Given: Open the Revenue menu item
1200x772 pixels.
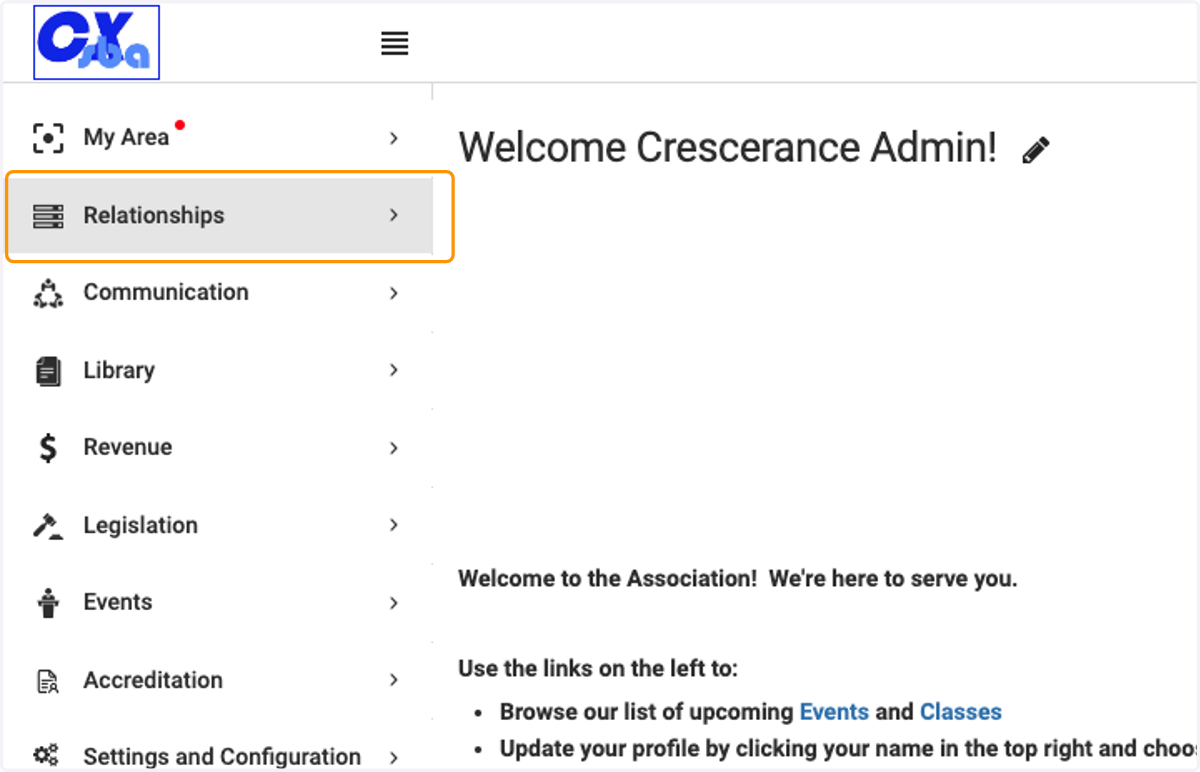Looking at the screenshot, I should click(218, 448).
